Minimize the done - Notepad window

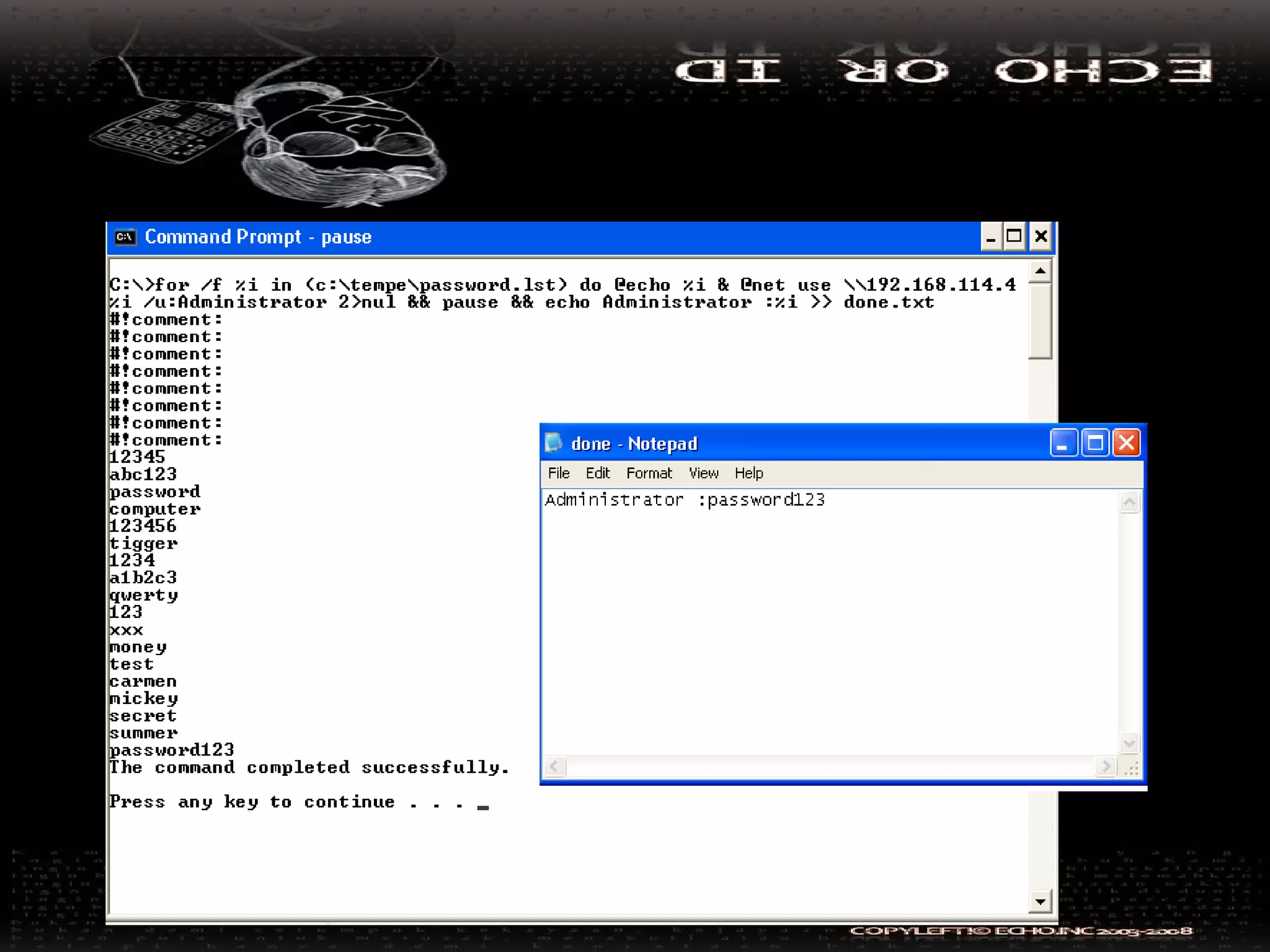pyautogui.click(x=1063, y=443)
